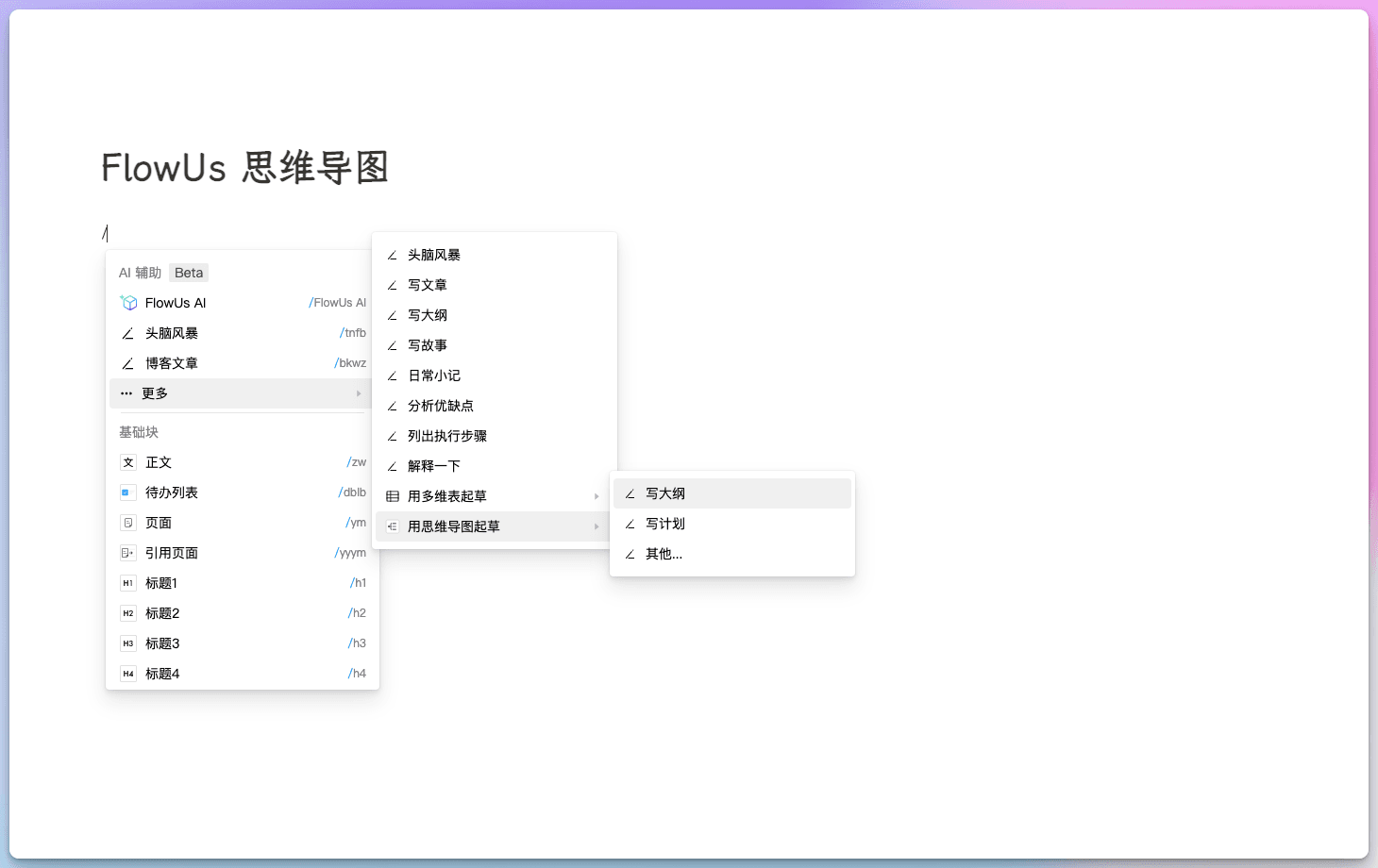Click pen icon beside 写计划
1378x868 pixels.
click(630, 524)
